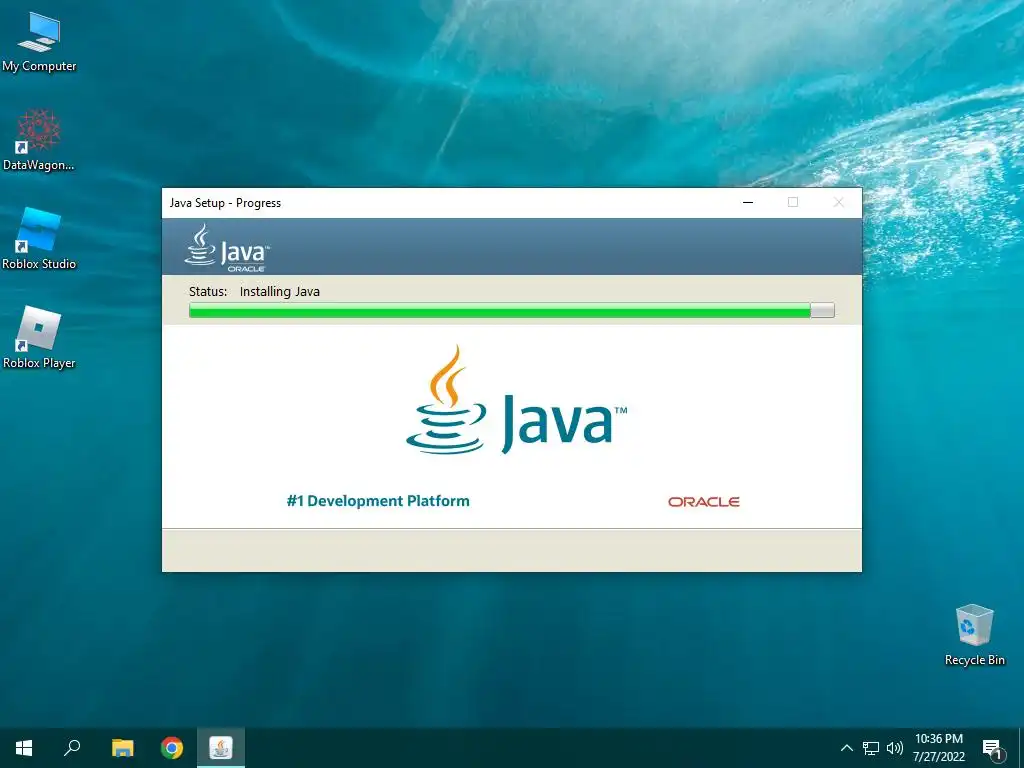1024x768 pixels.
Task: Click the '#1 Development Platform' text
Action: pos(378,501)
